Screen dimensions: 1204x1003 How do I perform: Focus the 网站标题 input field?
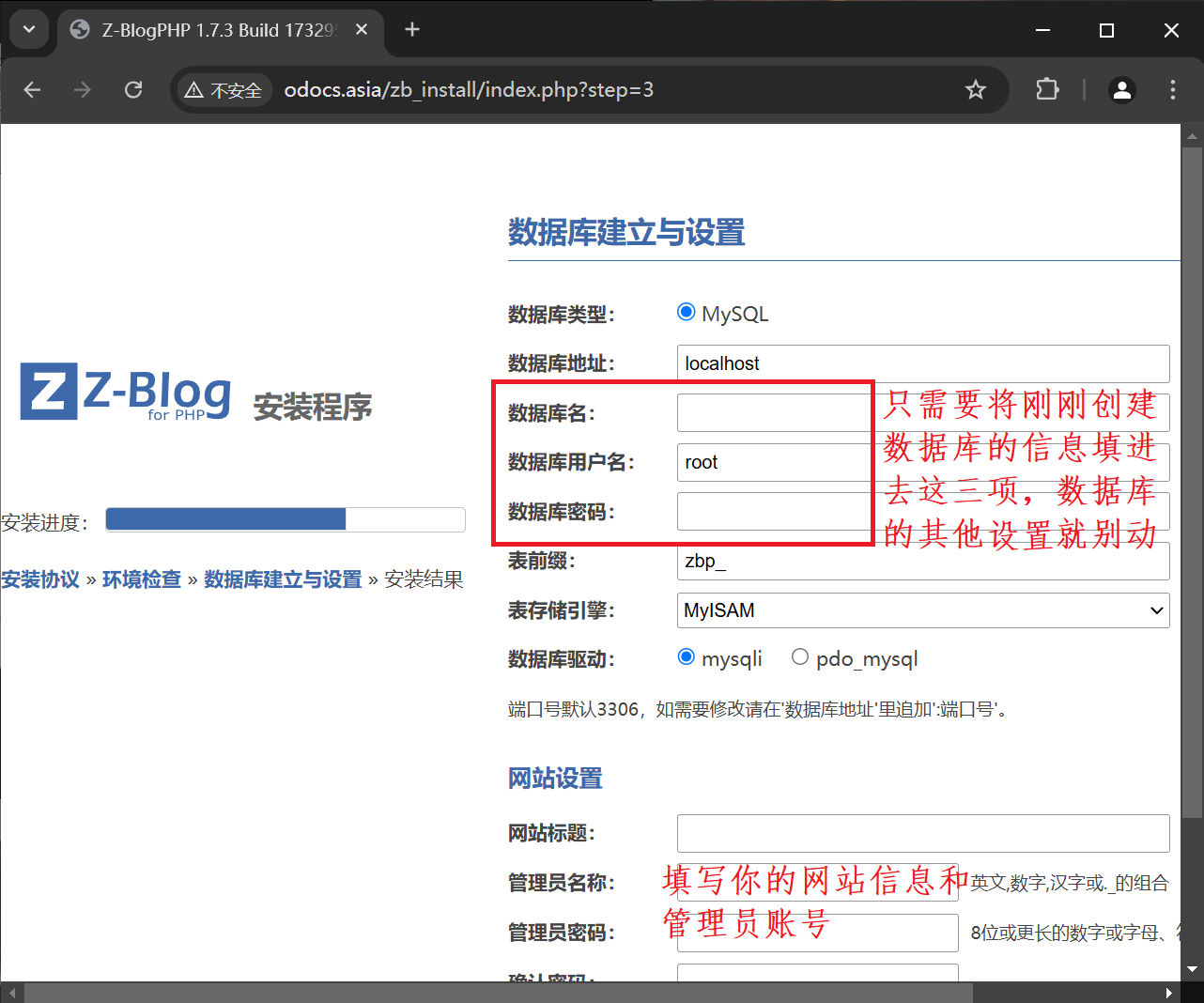tap(922, 833)
